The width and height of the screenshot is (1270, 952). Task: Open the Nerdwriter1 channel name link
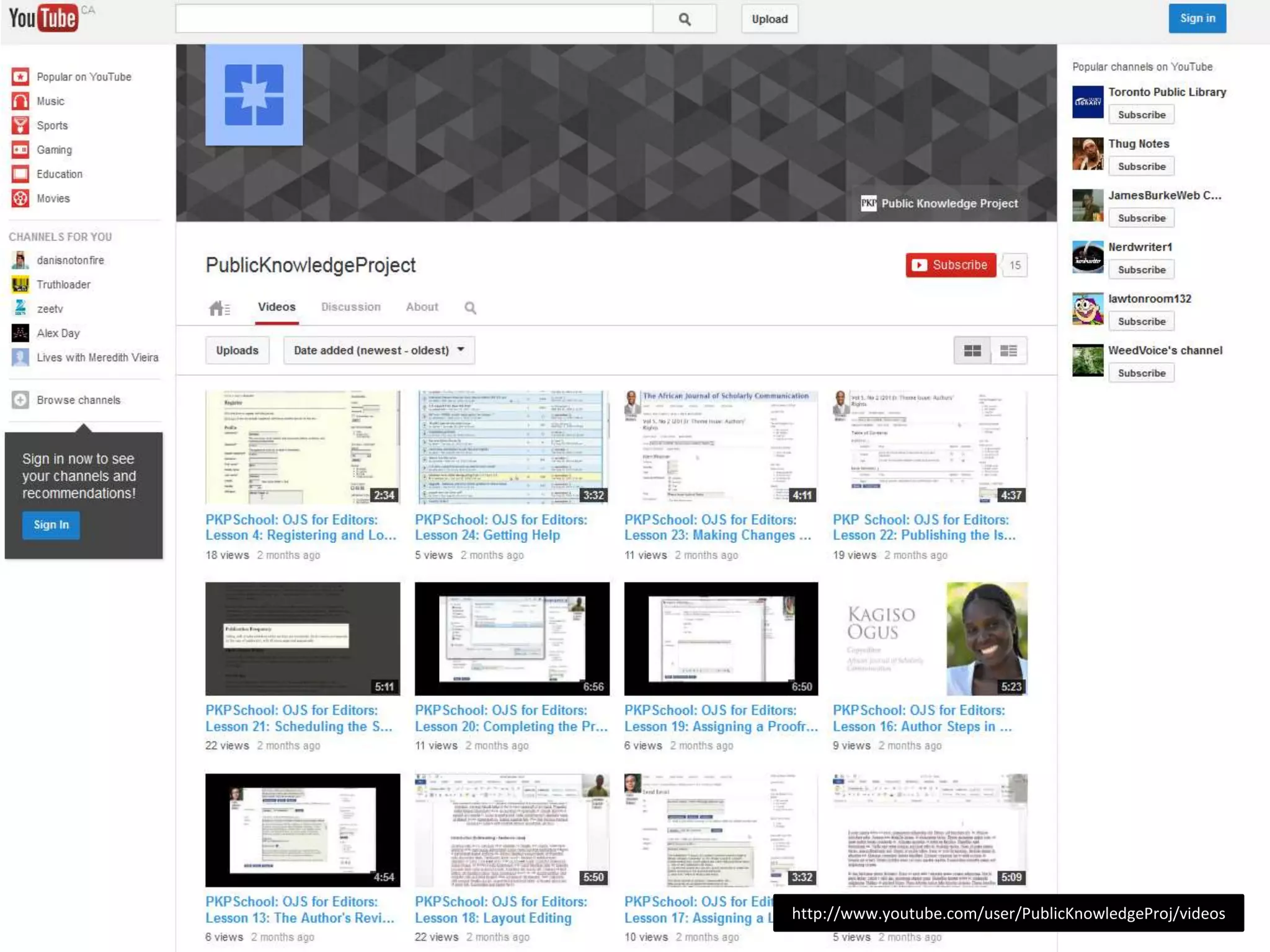[1140, 247]
